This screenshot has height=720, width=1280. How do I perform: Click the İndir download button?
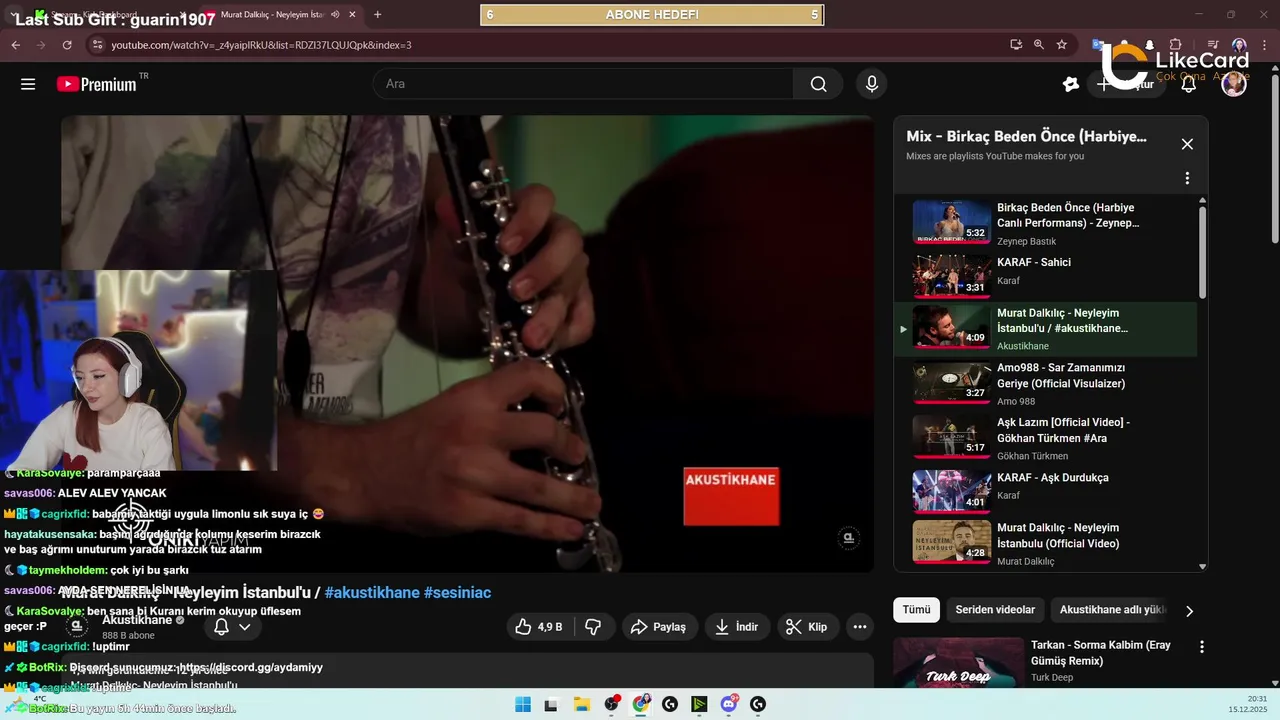click(736, 627)
